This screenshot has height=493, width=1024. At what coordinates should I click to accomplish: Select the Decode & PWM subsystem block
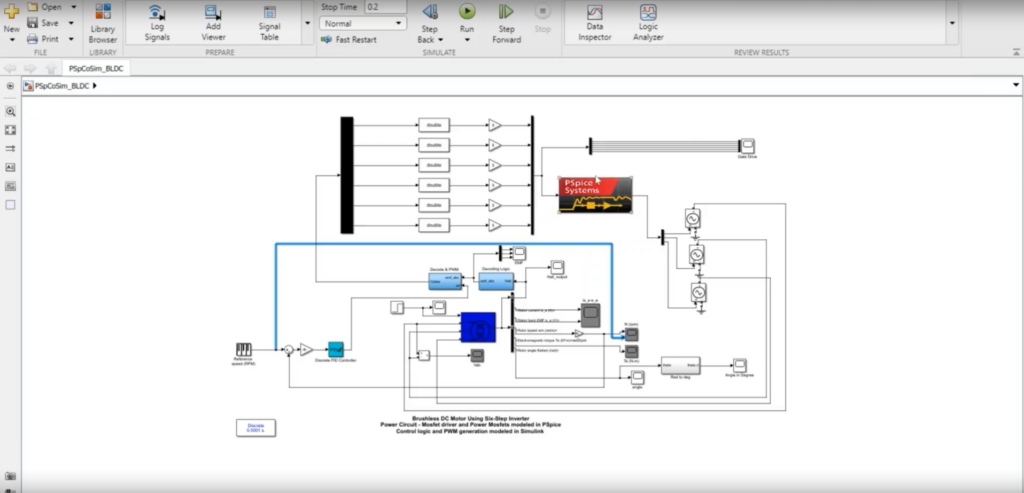(445, 281)
